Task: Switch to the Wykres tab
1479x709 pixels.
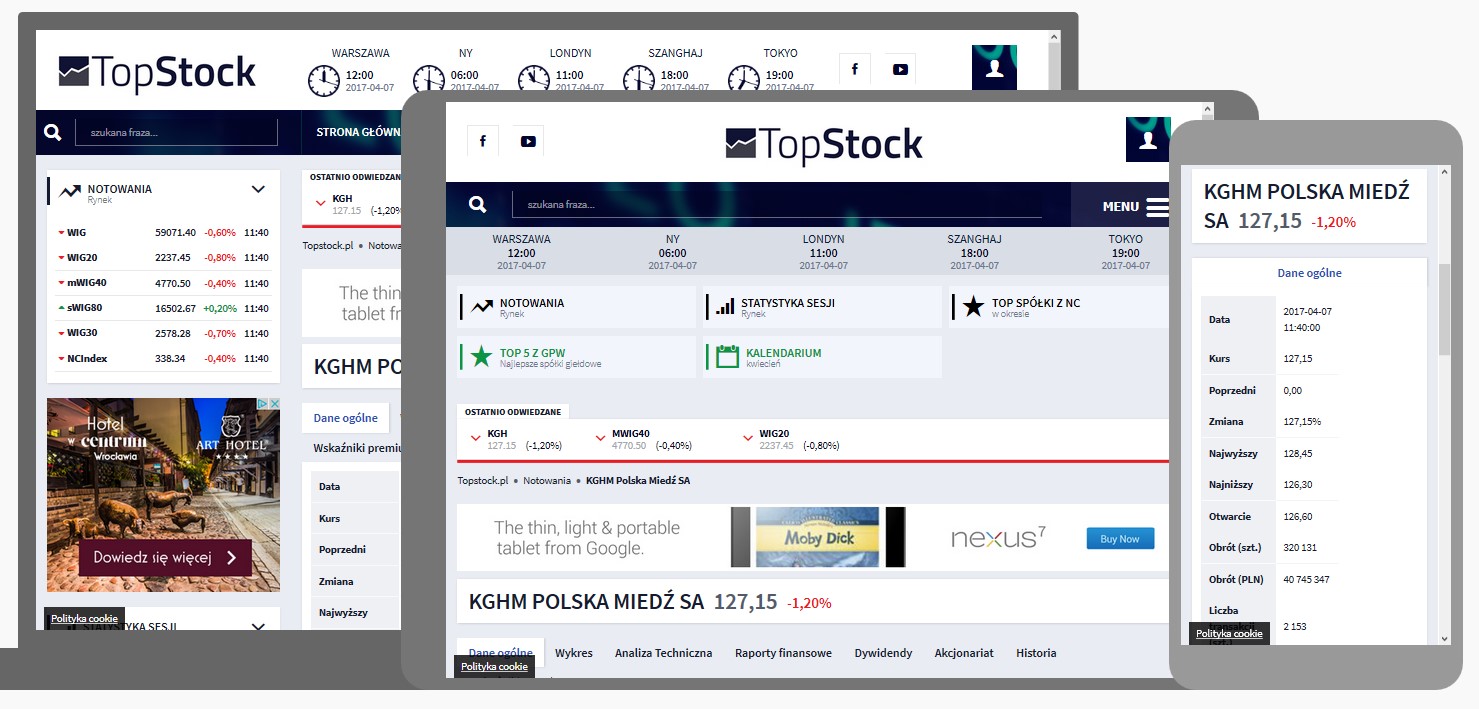Action: (x=574, y=653)
